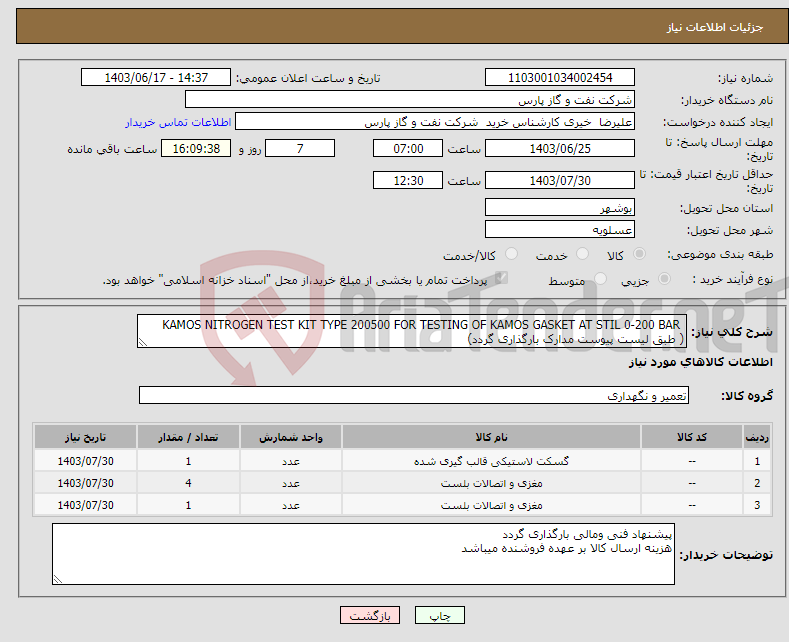789x642 pixels.
Task: Click the delivery province field بوشهر
Action: (x=560, y=207)
